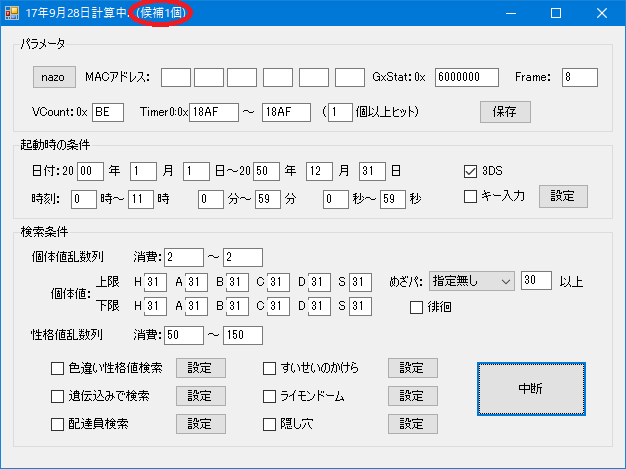Click start hour field
Viewport: 626px width, 469px height.
tap(84, 199)
